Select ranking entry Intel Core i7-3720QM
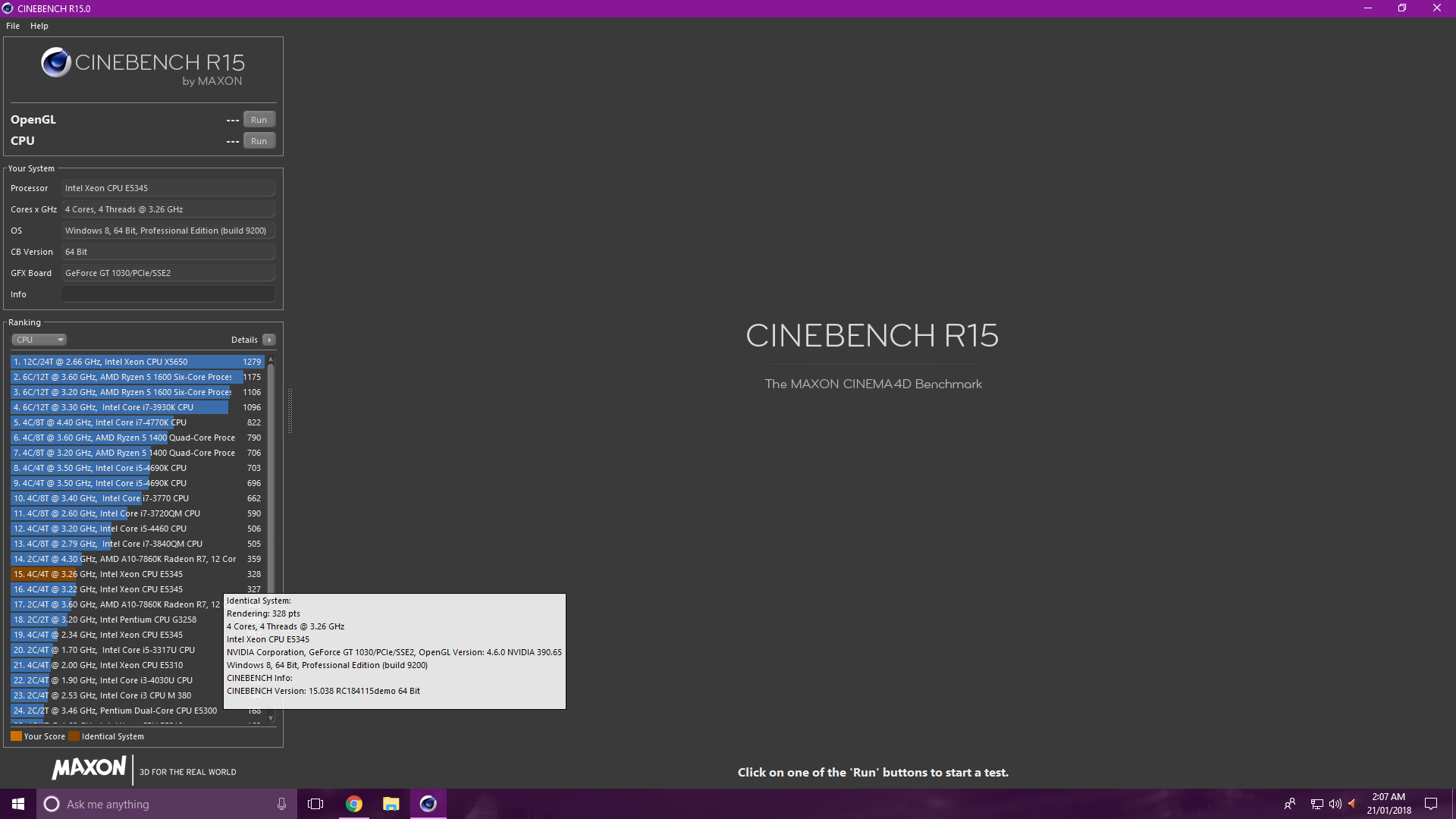 [x=137, y=513]
